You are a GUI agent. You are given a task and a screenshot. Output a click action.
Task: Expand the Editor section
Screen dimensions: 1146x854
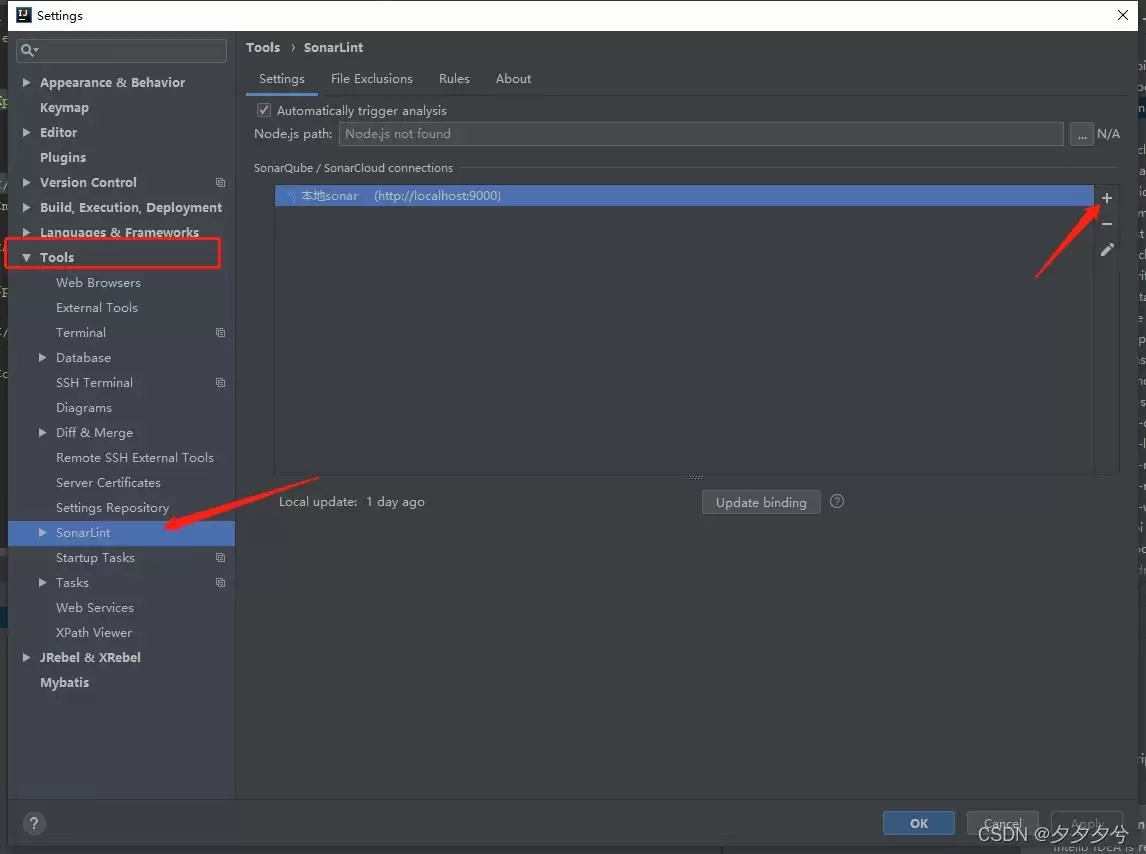pyautogui.click(x=26, y=132)
